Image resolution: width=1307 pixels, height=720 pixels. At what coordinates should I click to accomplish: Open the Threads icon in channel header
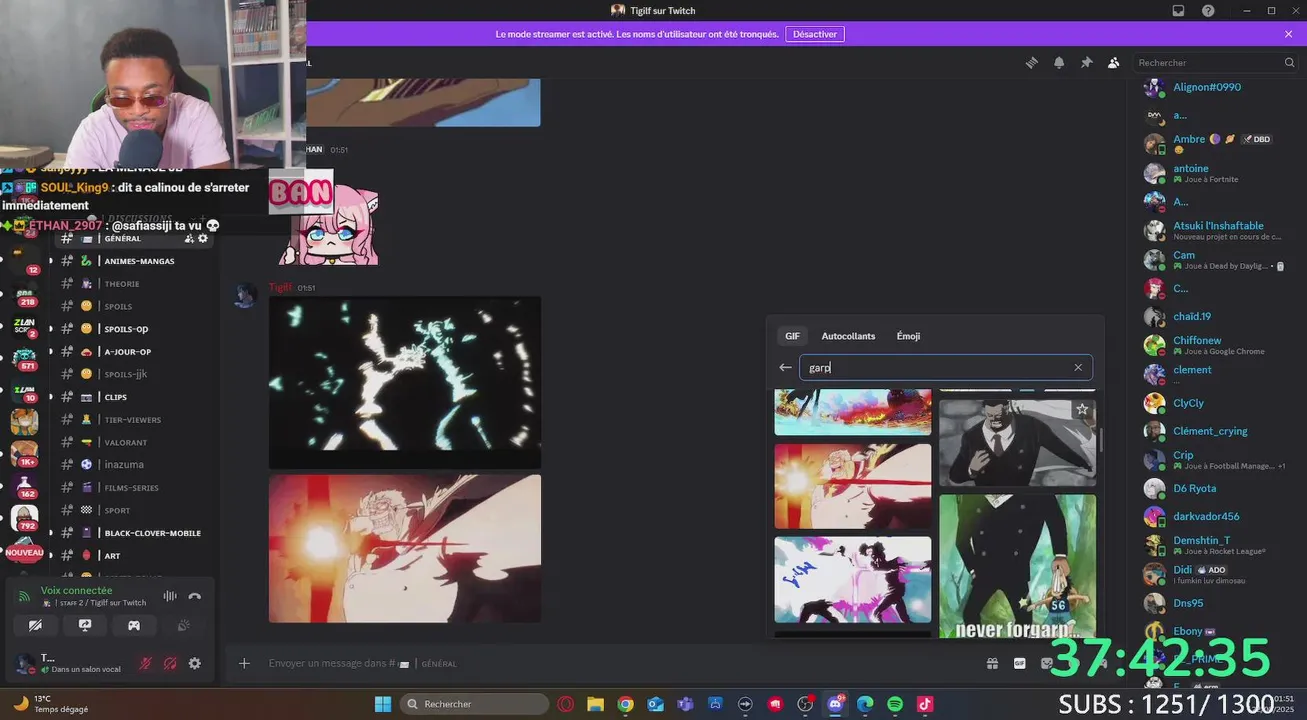point(1031,62)
